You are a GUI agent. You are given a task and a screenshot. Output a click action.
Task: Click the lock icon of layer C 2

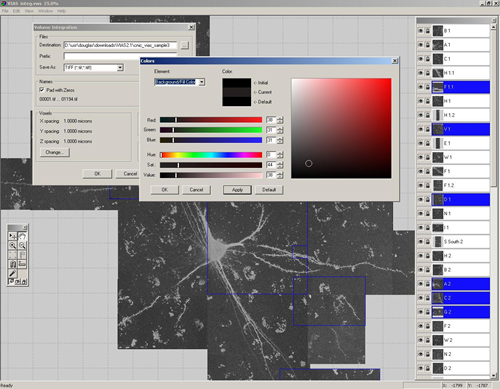click(427, 298)
